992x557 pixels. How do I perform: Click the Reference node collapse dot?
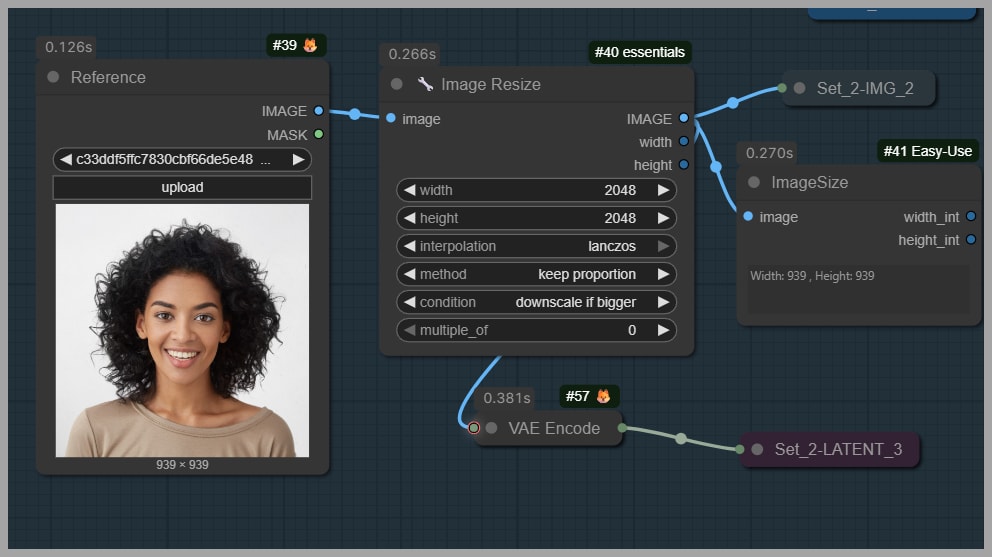53,77
